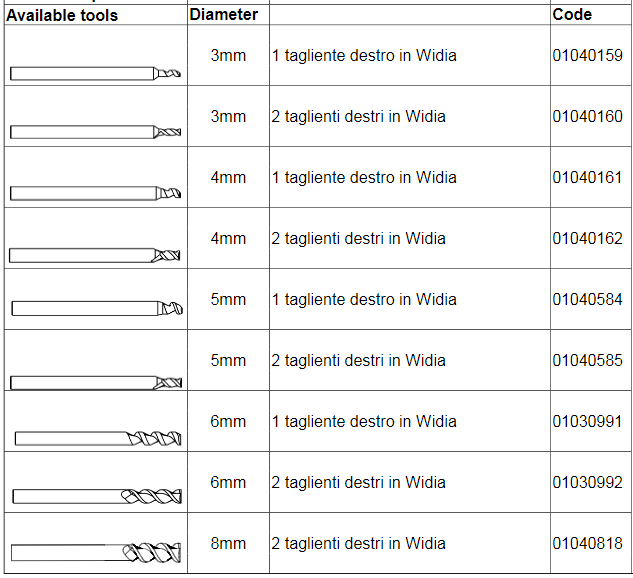The height and width of the screenshot is (578, 633).
Task: Click the Diameter column header
Action: click(x=224, y=15)
